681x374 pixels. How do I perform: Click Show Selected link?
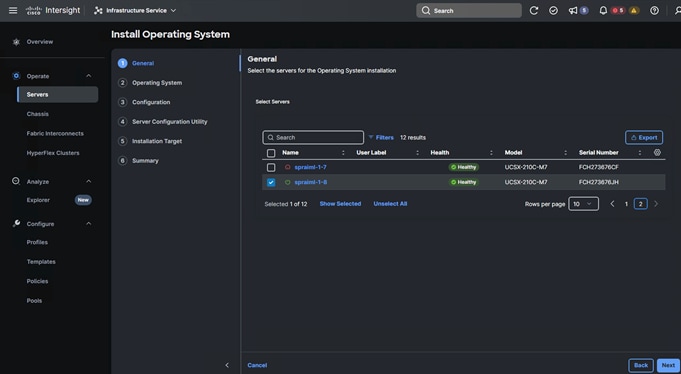tap(340, 204)
